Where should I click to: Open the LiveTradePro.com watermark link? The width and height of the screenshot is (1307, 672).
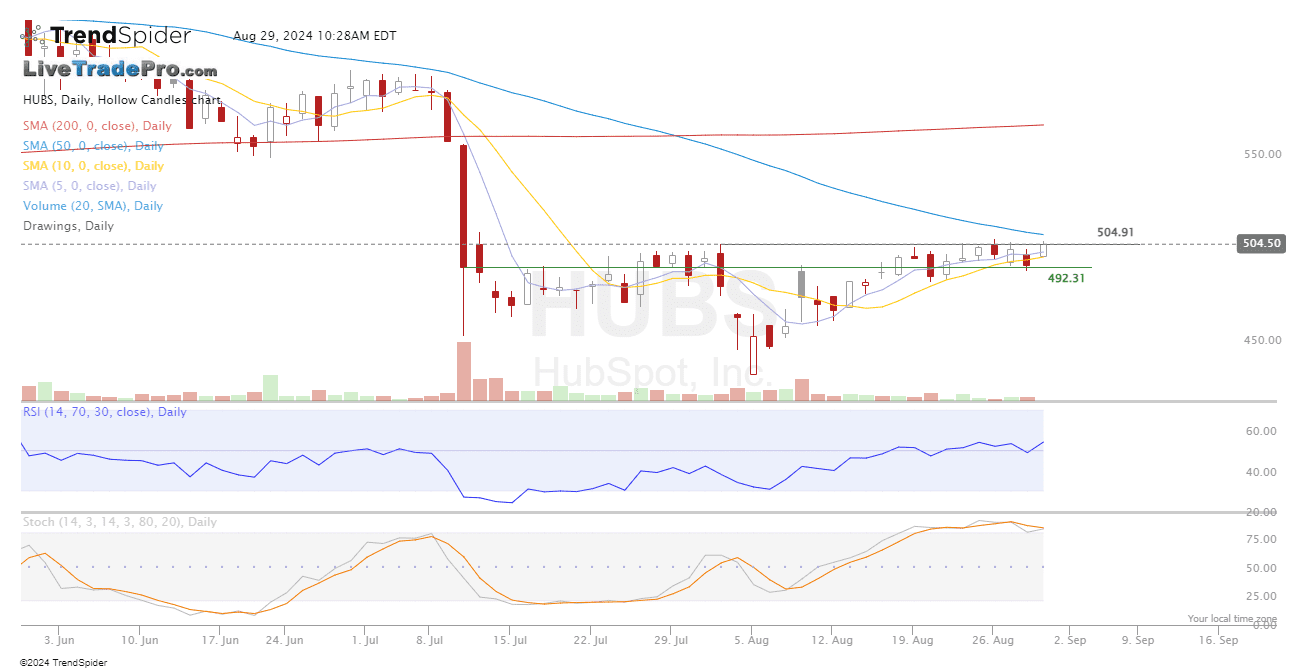120,69
